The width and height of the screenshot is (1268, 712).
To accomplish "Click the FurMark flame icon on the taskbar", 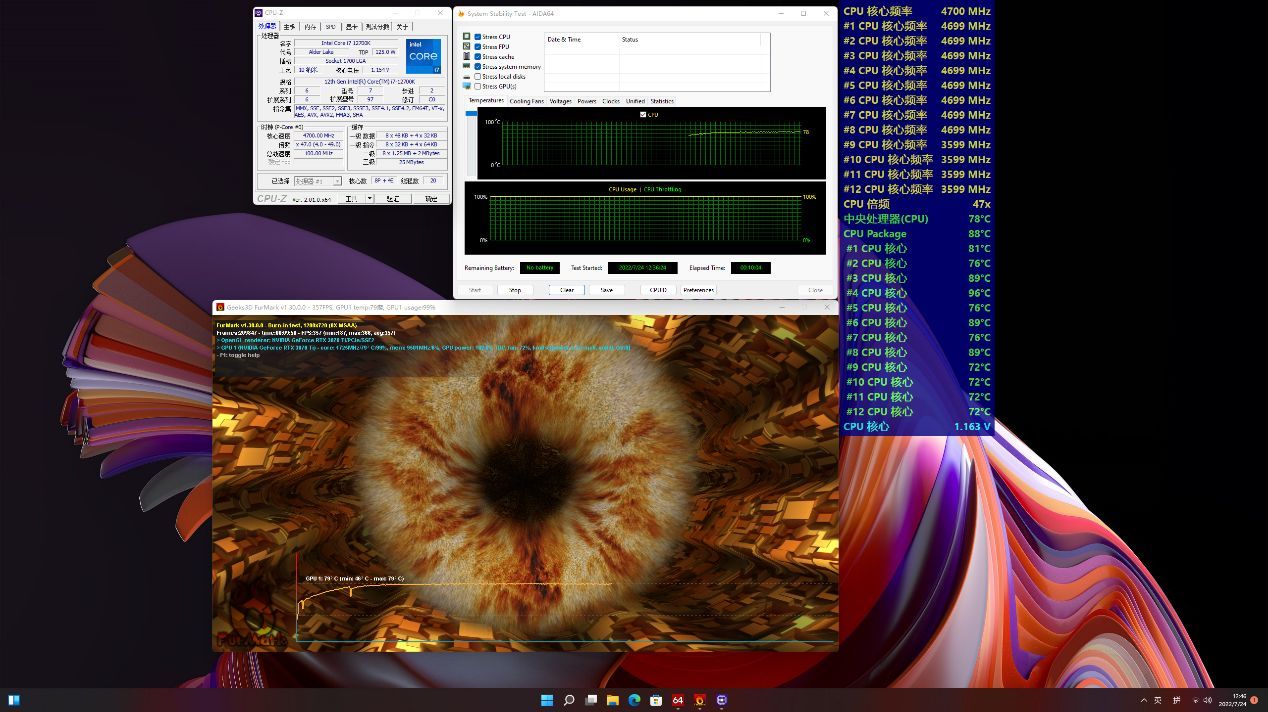I will (700, 700).
